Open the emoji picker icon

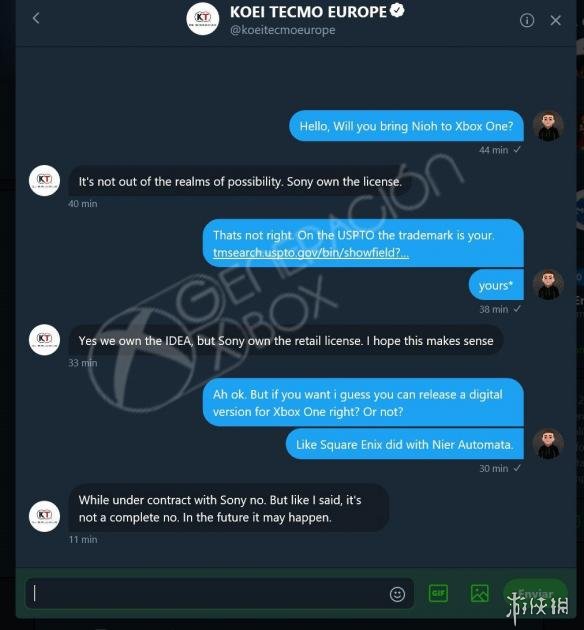[x=397, y=594]
